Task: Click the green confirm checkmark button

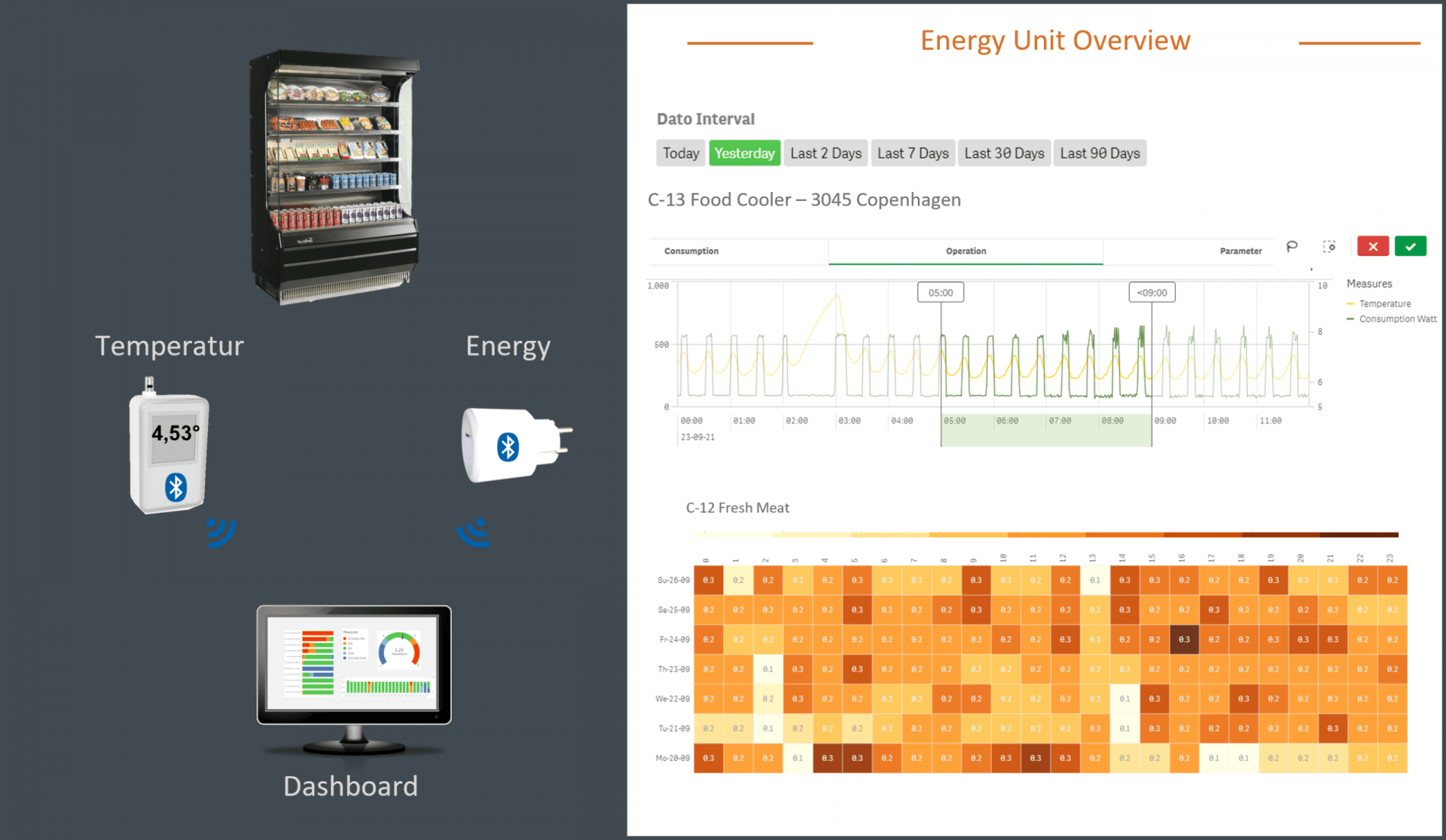Action: pyautogui.click(x=1410, y=246)
